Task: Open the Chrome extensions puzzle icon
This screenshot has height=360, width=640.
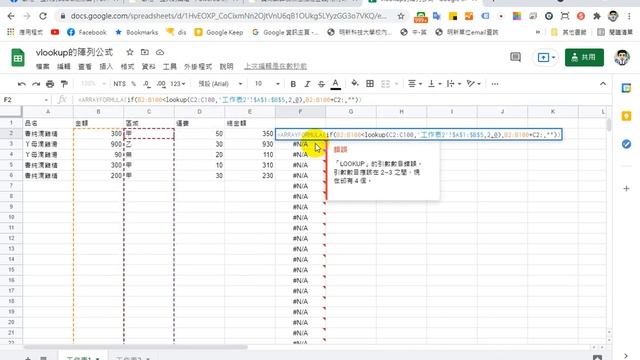Action: tap(597, 16)
